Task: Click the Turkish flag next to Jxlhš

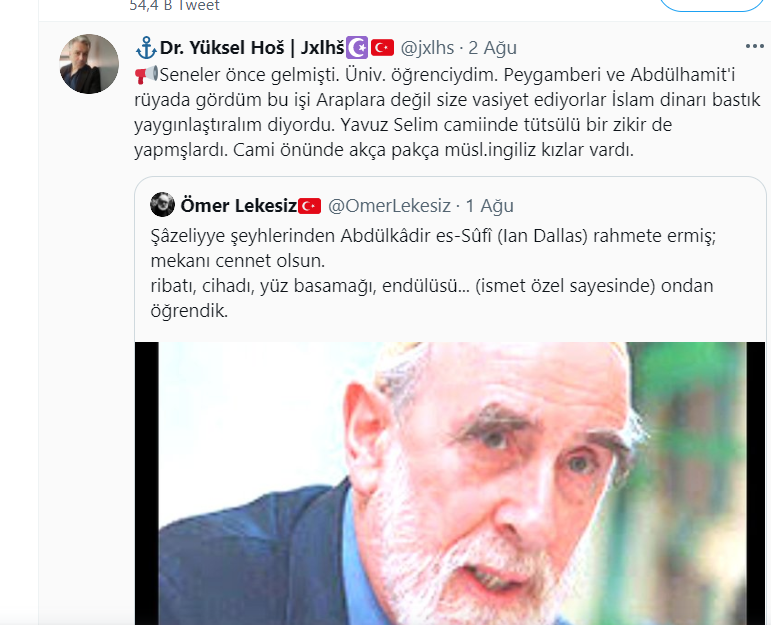Action: tap(382, 48)
